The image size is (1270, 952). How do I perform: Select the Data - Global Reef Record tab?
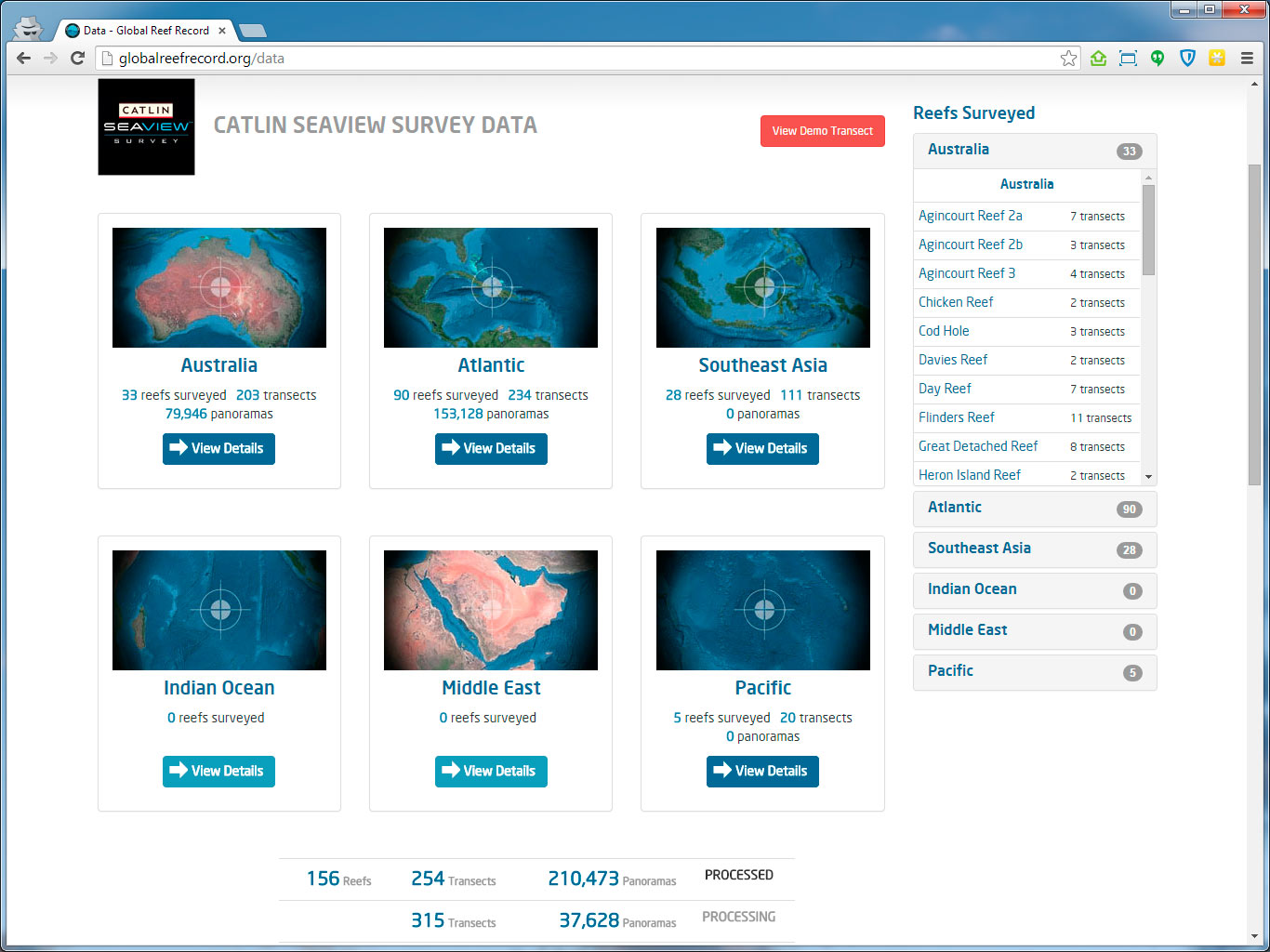tap(146, 31)
